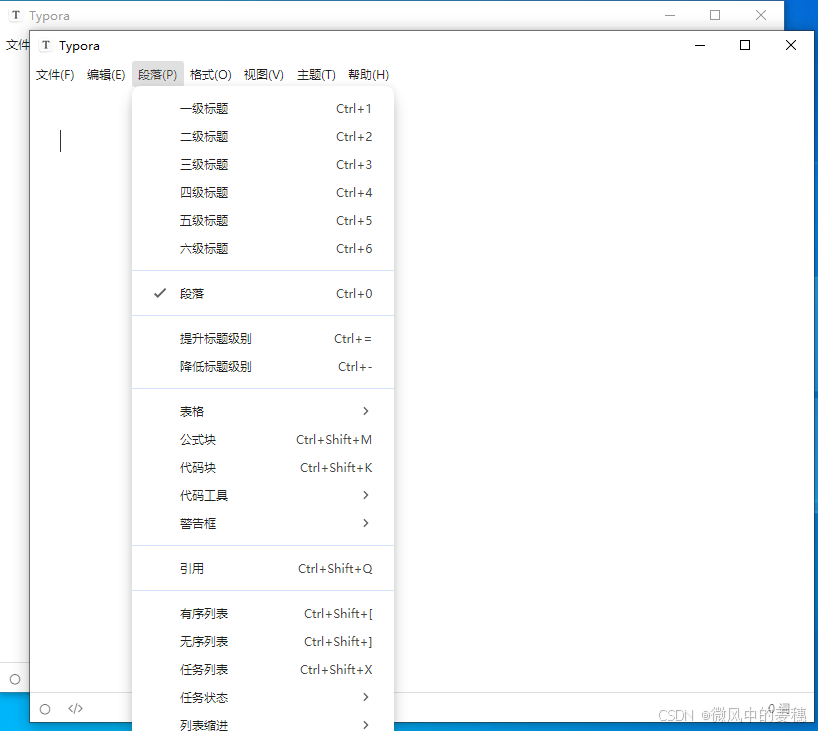
Task: Click the sidebar circle icon in the front window
Action: coord(45,709)
